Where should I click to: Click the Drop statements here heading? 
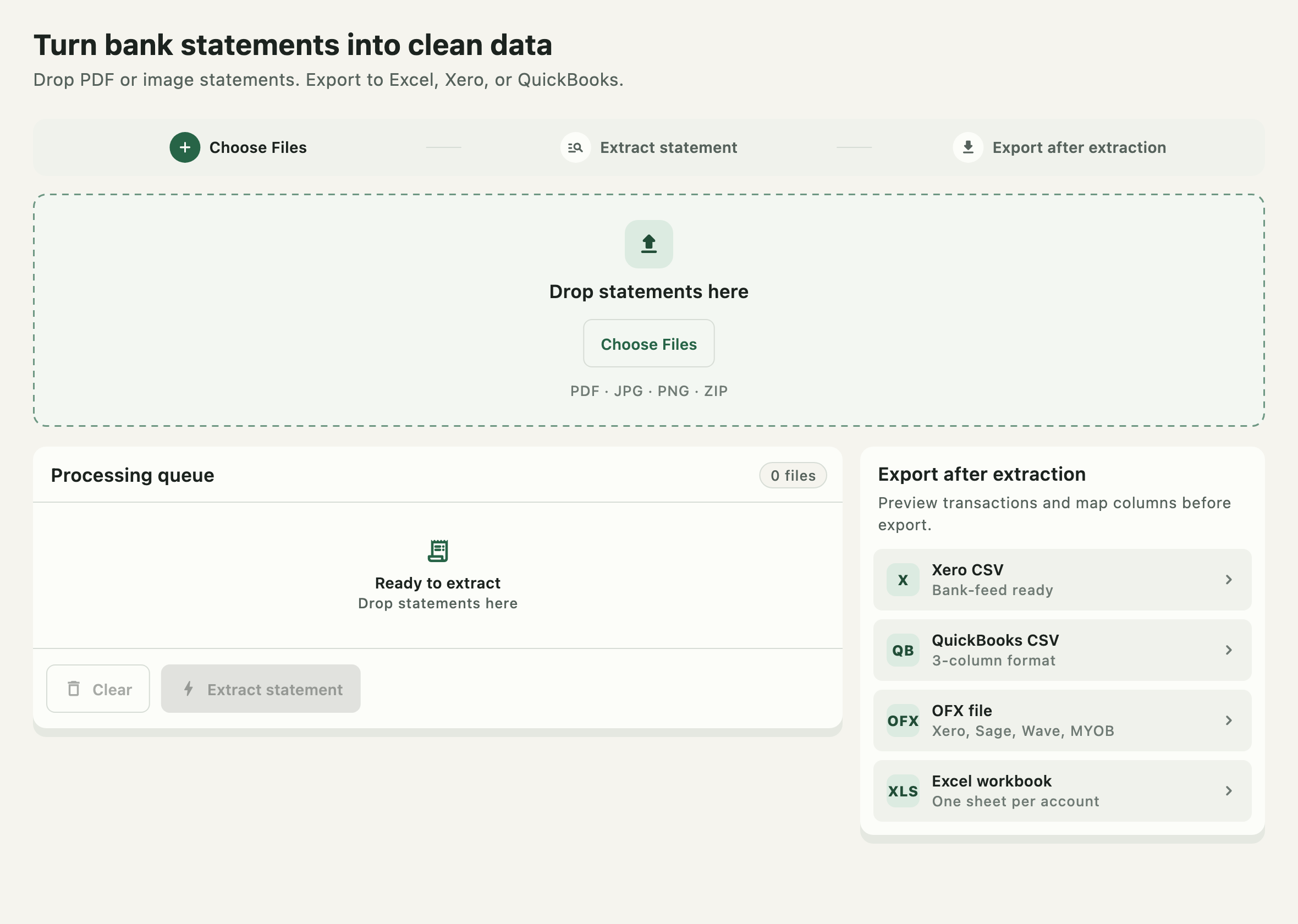pyautogui.click(x=648, y=292)
